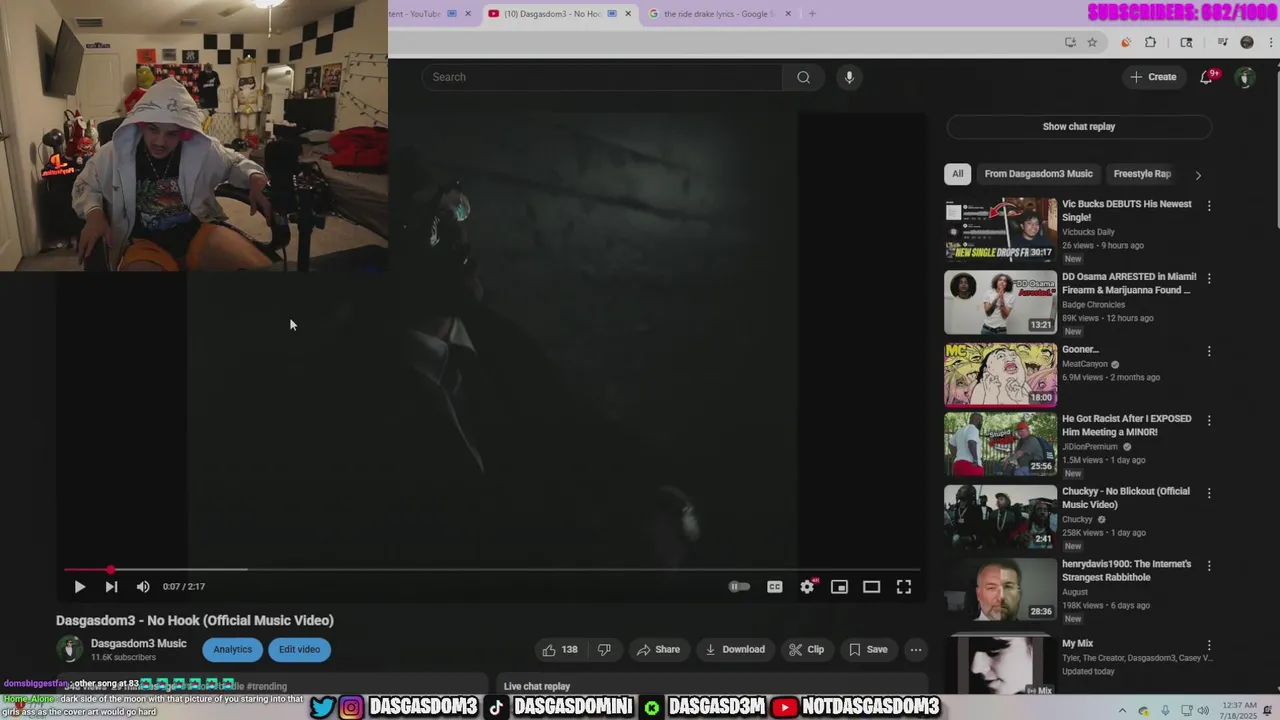Open the Create menu
The height and width of the screenshot is (720, 1280).
(1153, 77)
